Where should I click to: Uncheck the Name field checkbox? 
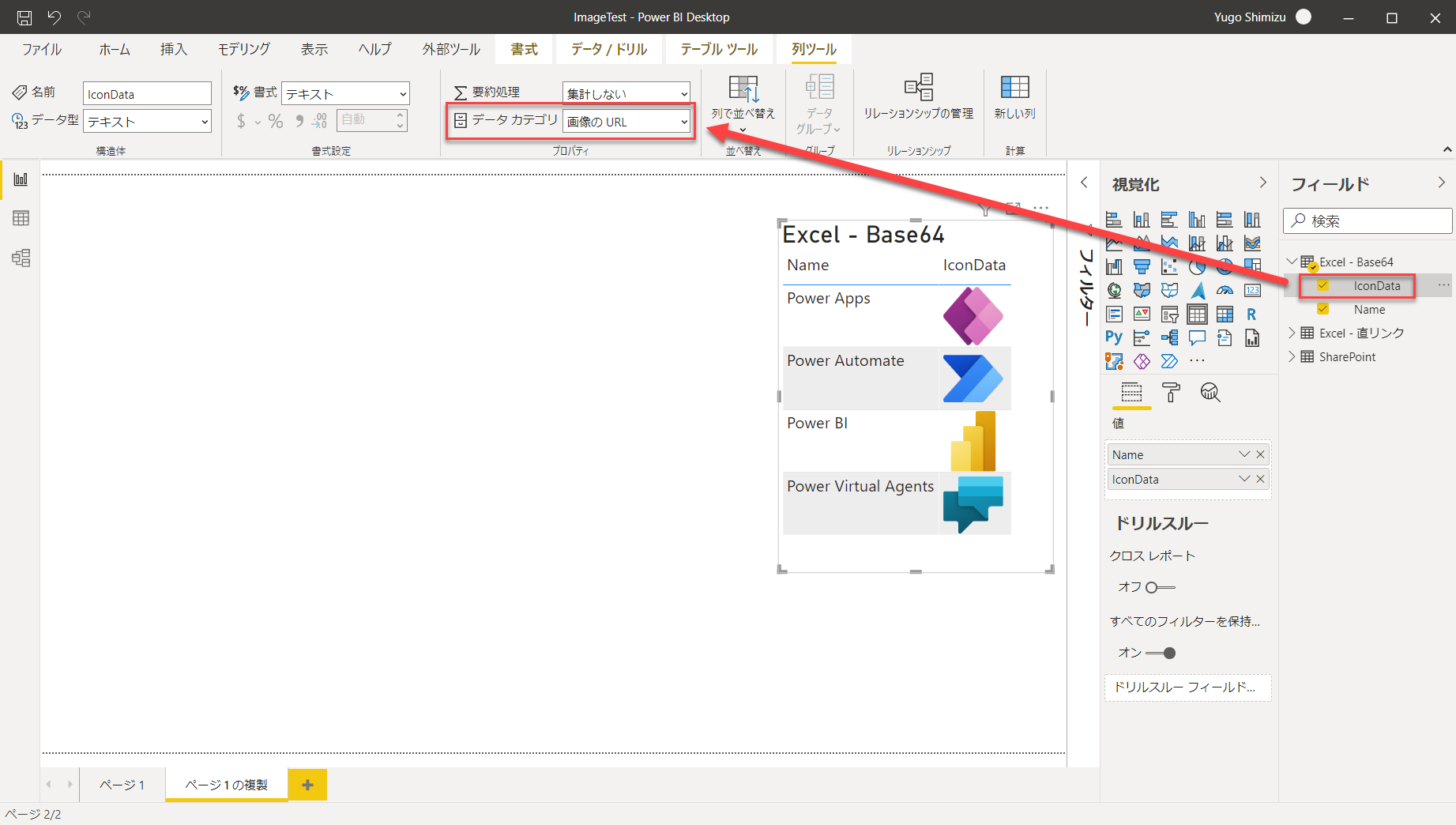point(1322,309)
